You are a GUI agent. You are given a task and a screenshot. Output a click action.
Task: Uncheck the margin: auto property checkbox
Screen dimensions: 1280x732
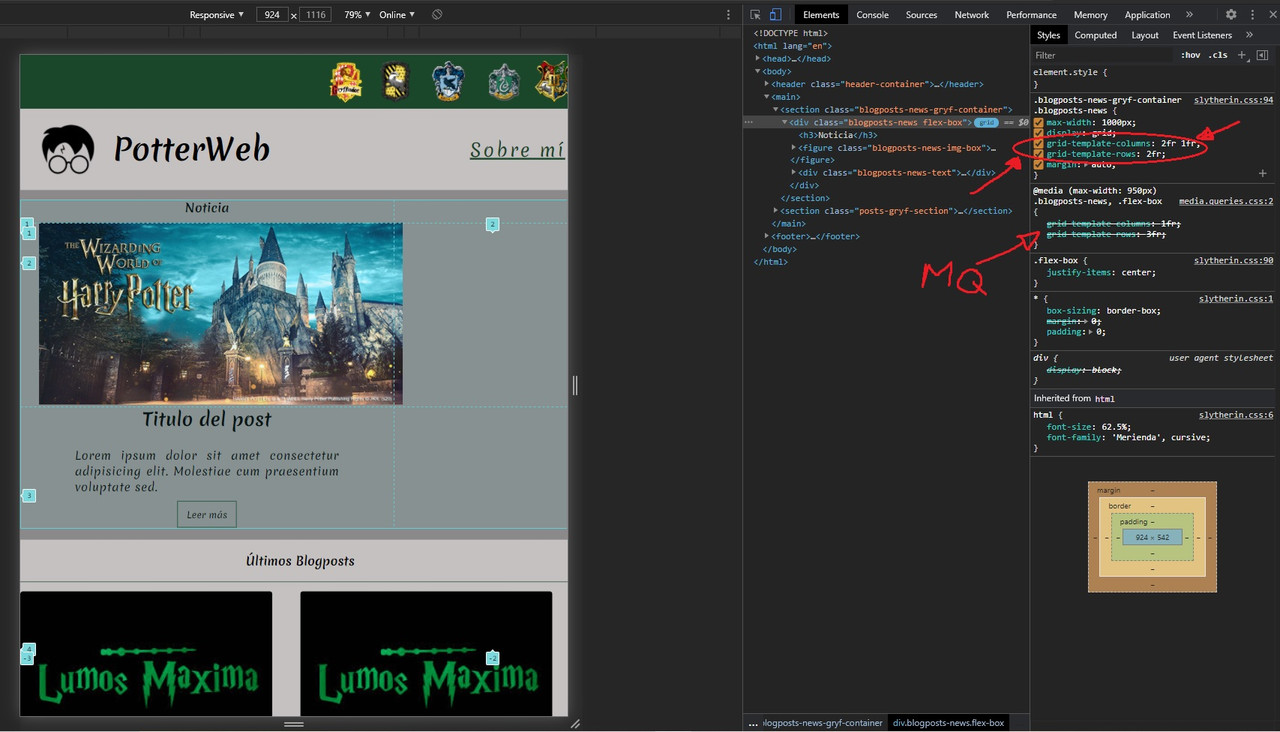tap(1039, 164)
